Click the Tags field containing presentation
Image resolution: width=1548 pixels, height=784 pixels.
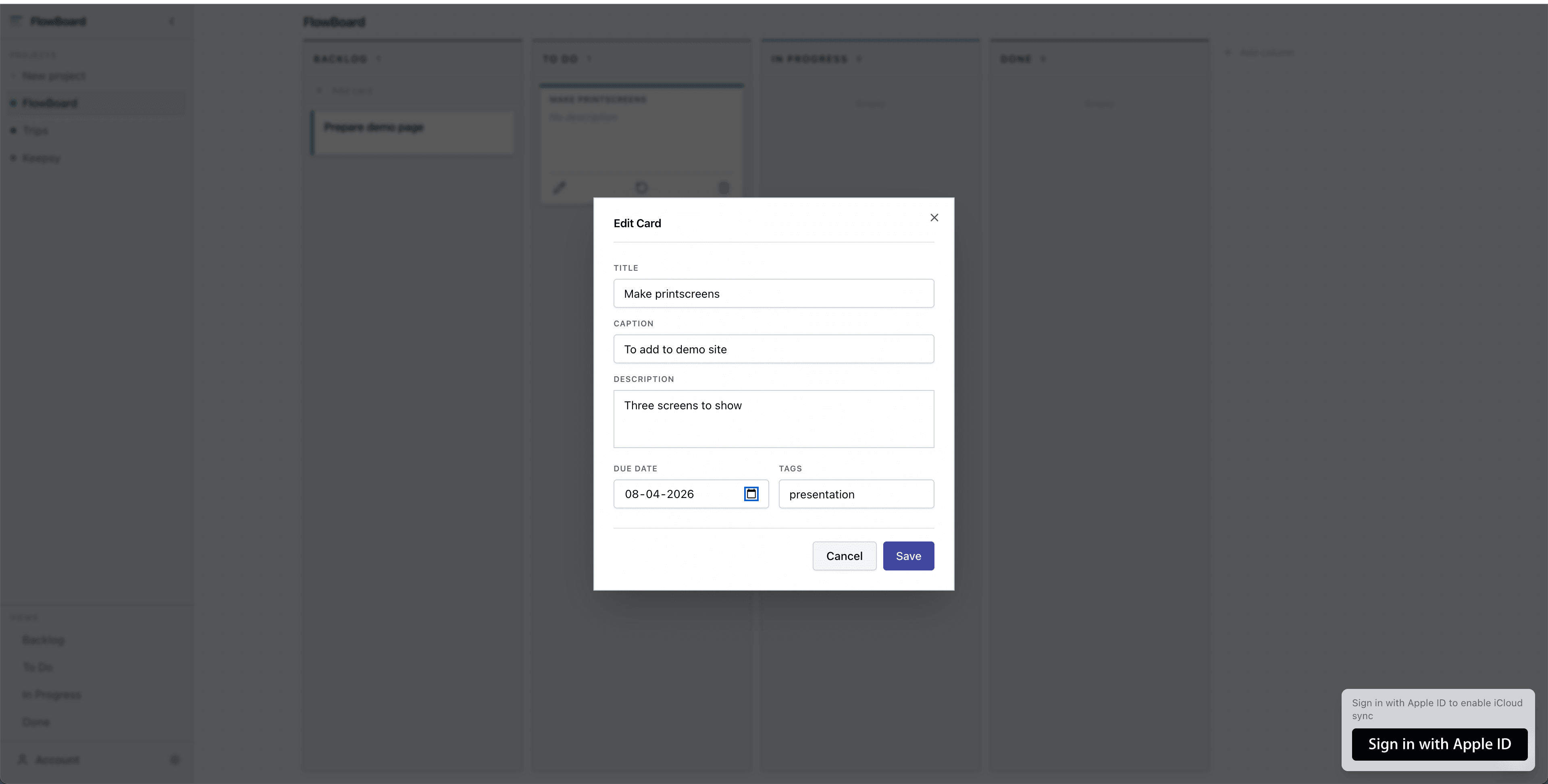tap(856, 494)
